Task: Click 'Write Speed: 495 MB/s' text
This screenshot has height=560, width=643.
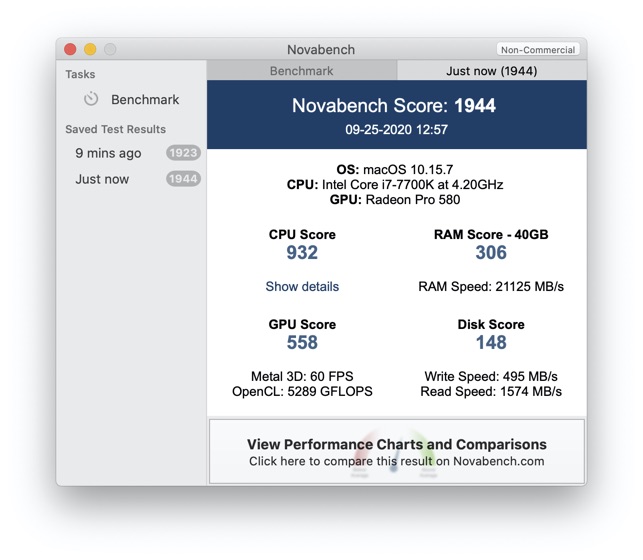Action: pos(491,376)
